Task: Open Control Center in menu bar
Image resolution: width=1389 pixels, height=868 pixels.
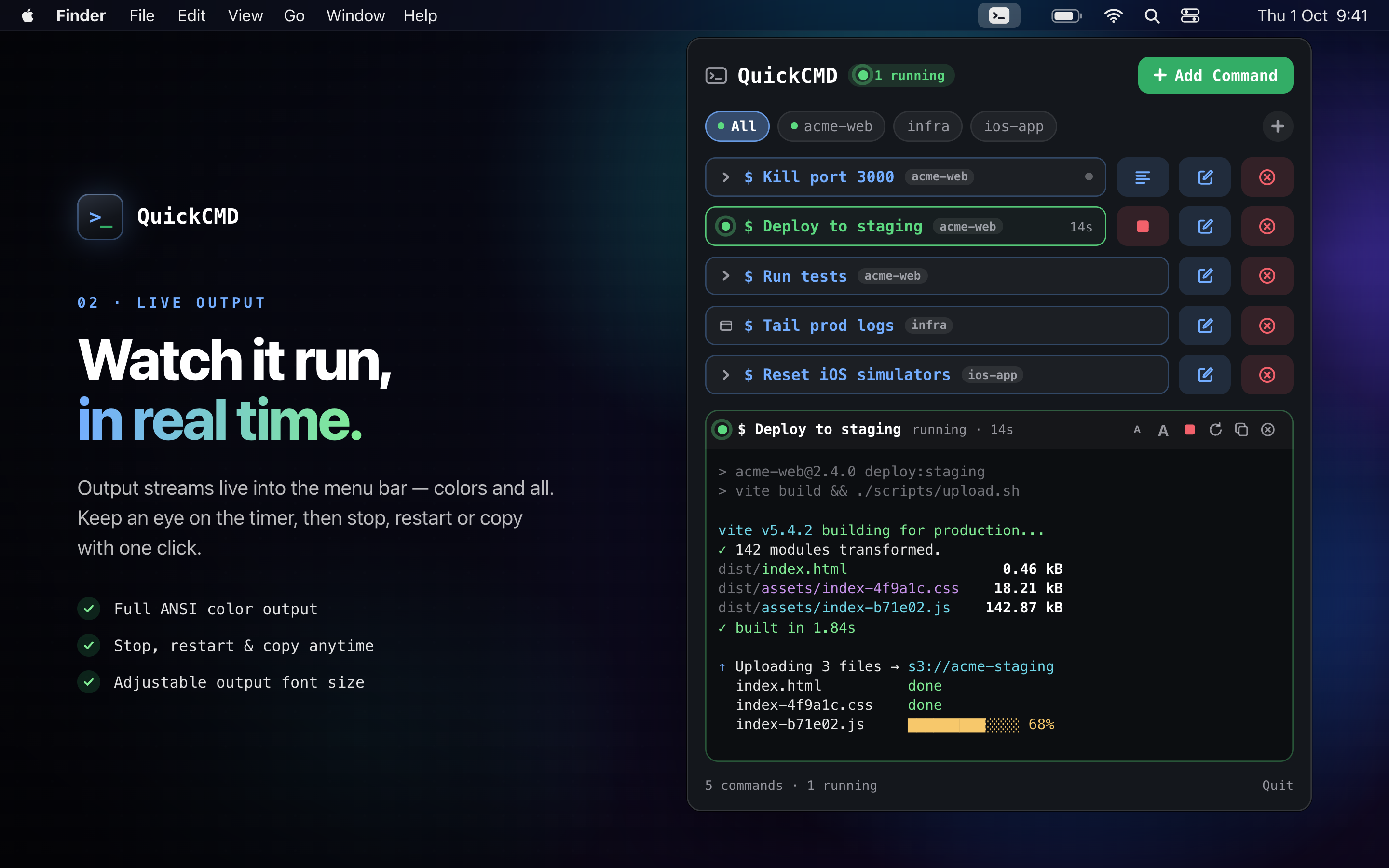Action: [x=1190, y=15]
